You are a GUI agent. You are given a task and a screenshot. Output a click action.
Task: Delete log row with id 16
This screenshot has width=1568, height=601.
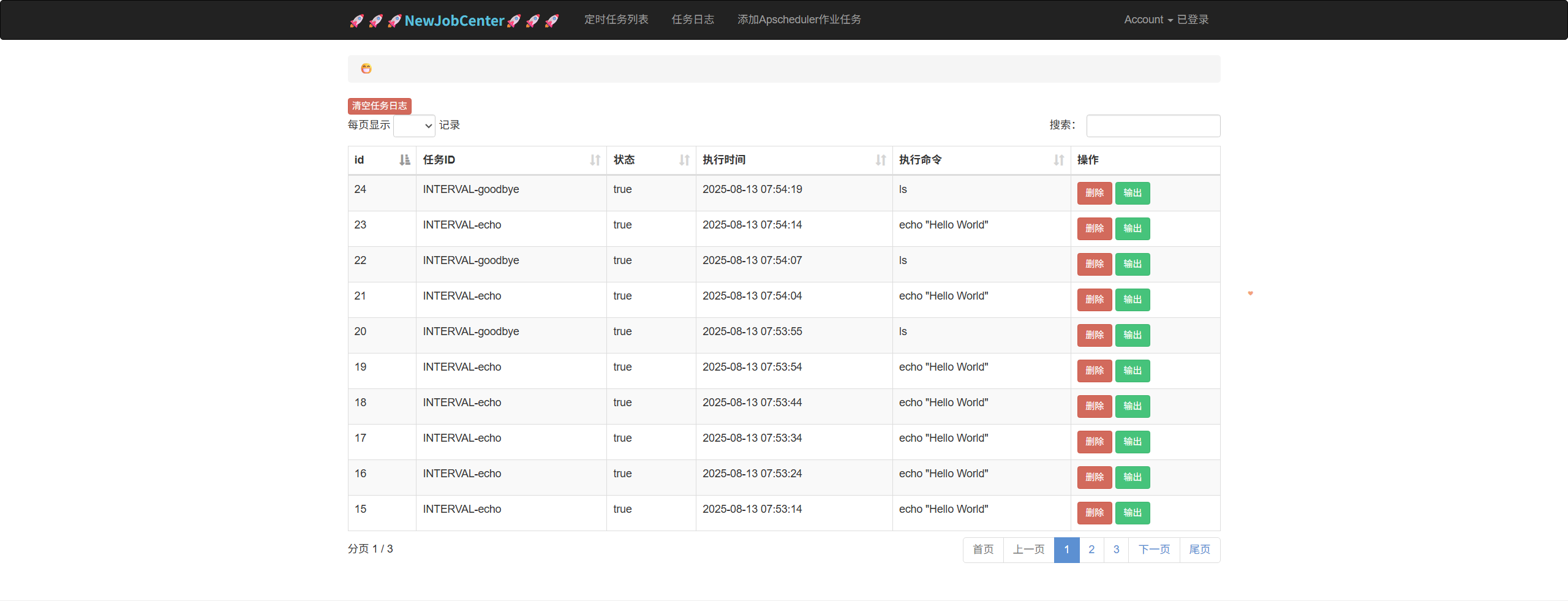(x=1095, y=477)
